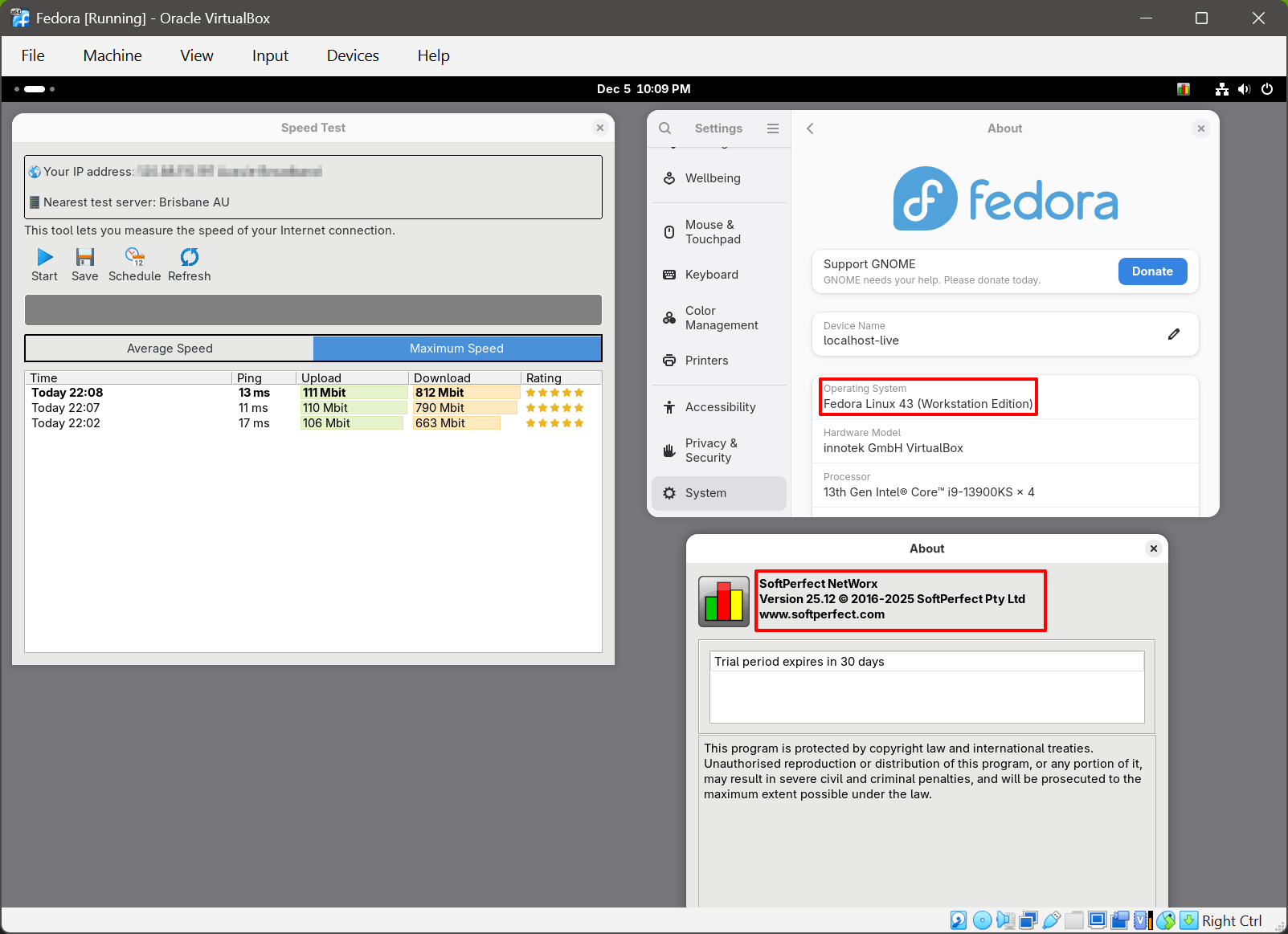Open the GNOME clock and calendar
1288x934 pixels.
coord(644,89)
